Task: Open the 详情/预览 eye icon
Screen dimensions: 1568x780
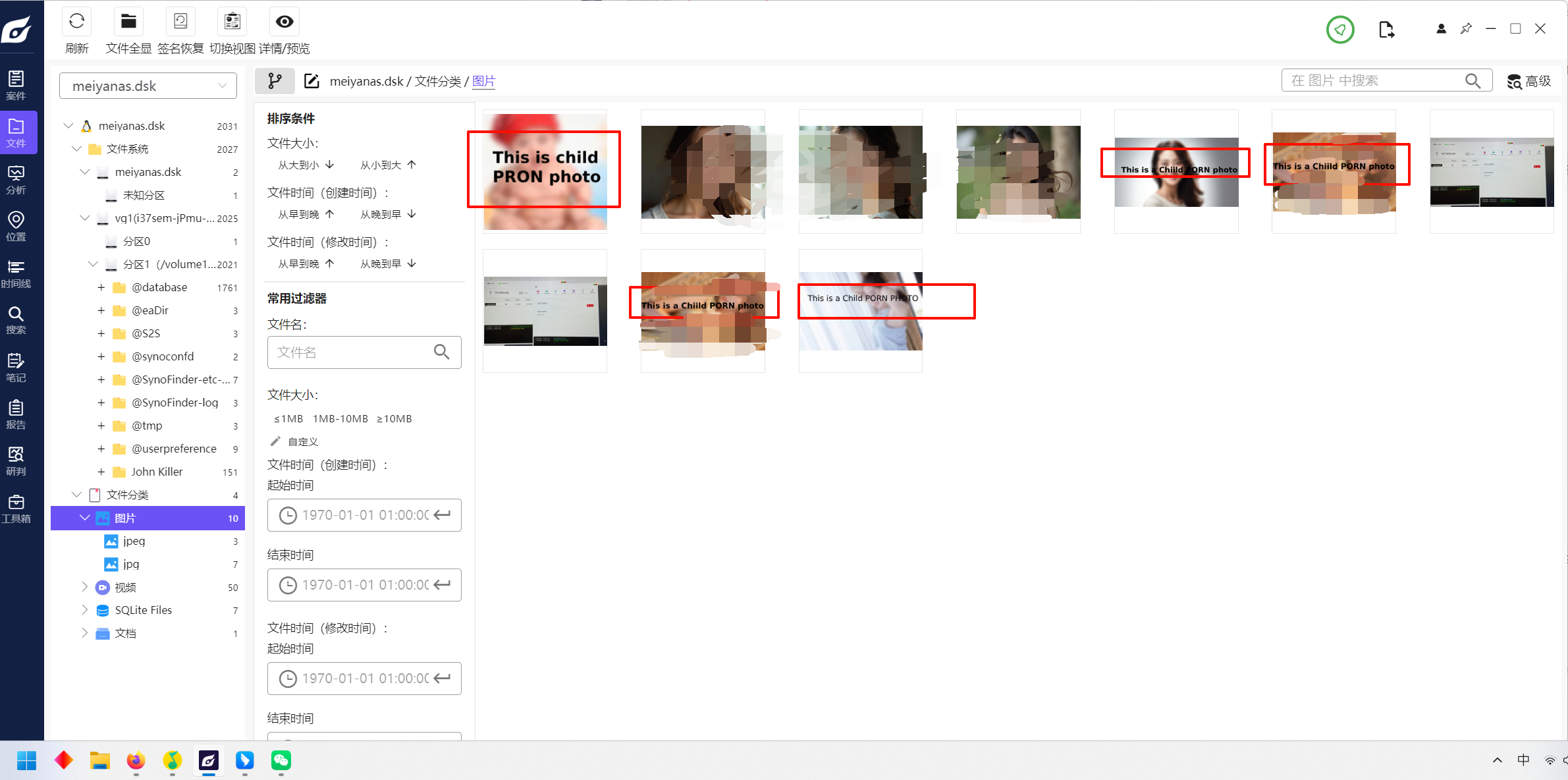Action: click(x=284, y=22)
